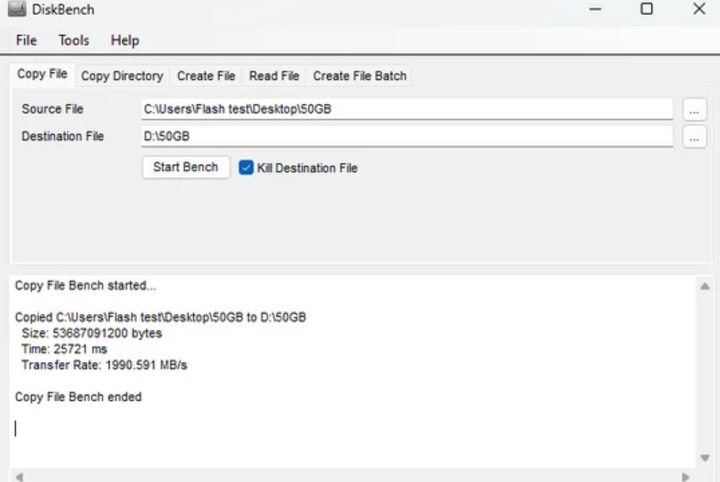
Task: Switch to the Create File tab
Action: tap(206, 76)
